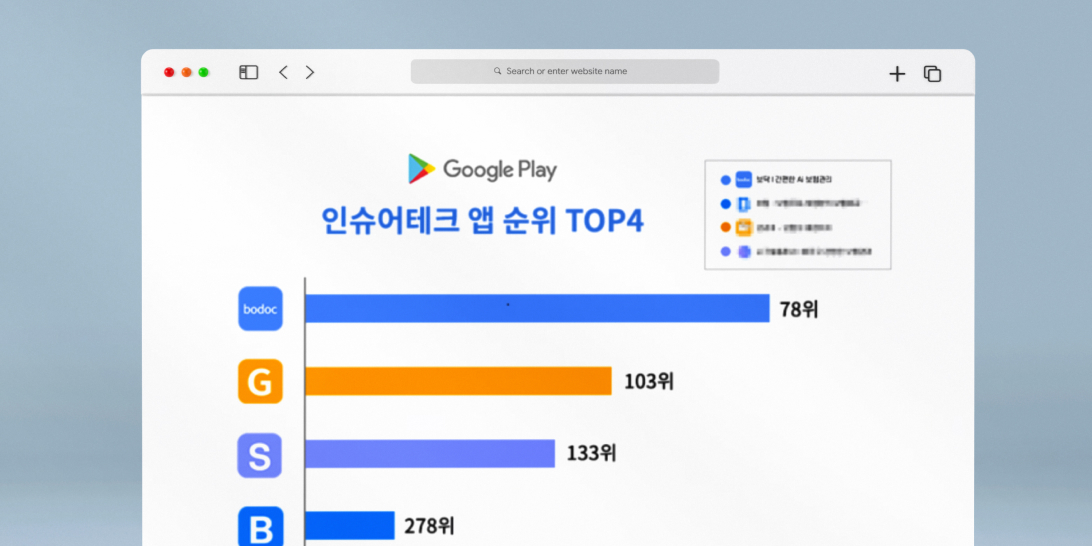Click the legend text '보닥 | 간편한 AI 보험관리'

[x=795, y=180]
